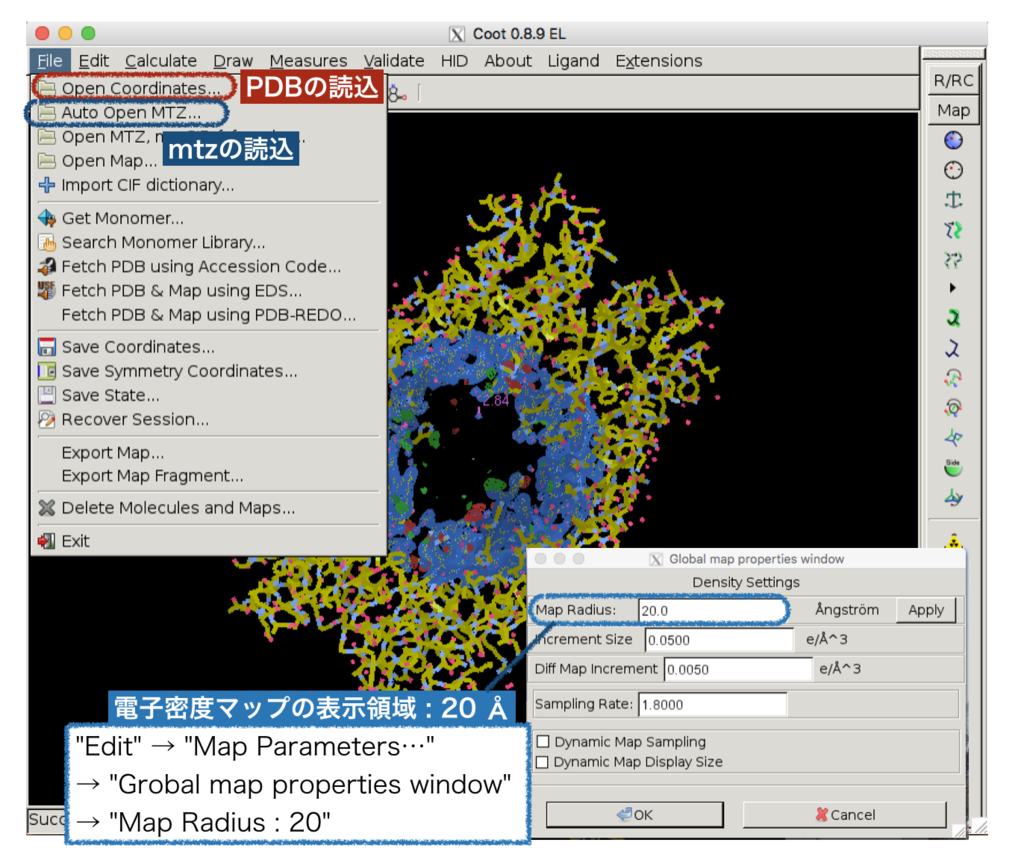Click the R/RC toolbar button

tap(953, 80)
